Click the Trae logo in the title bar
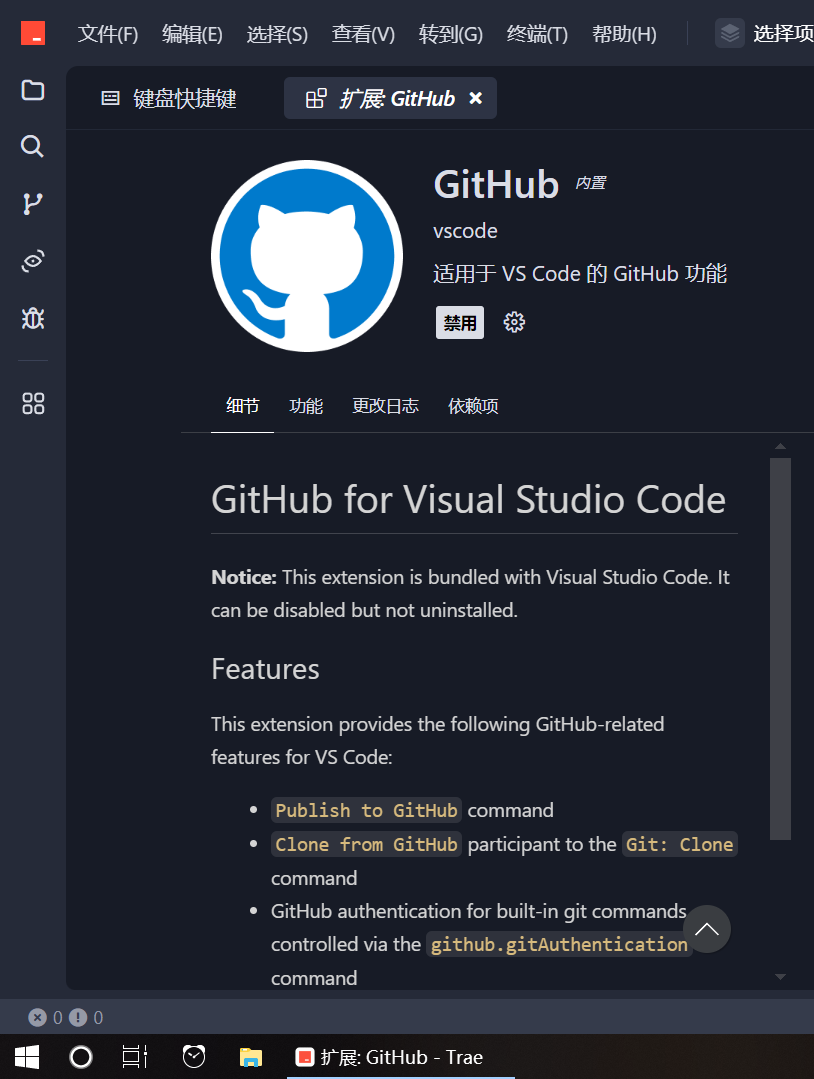The width and height of the screenshot is (814, 1079). coord(33,33)
